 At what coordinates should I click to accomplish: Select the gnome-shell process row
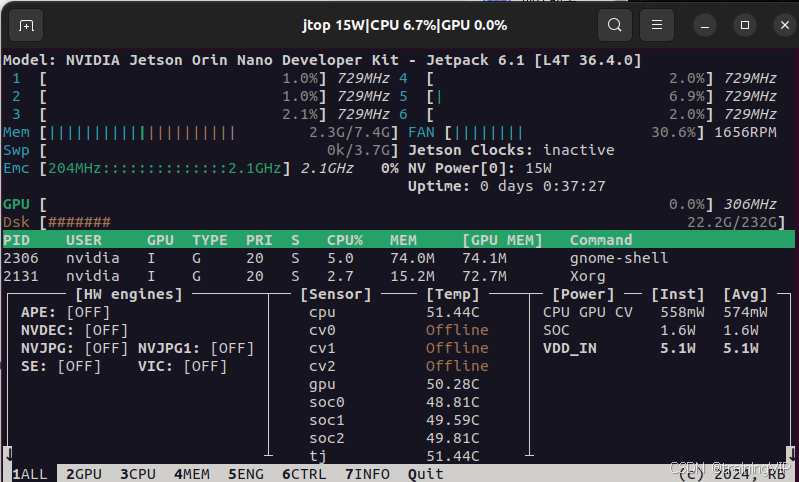pos(398,258)
